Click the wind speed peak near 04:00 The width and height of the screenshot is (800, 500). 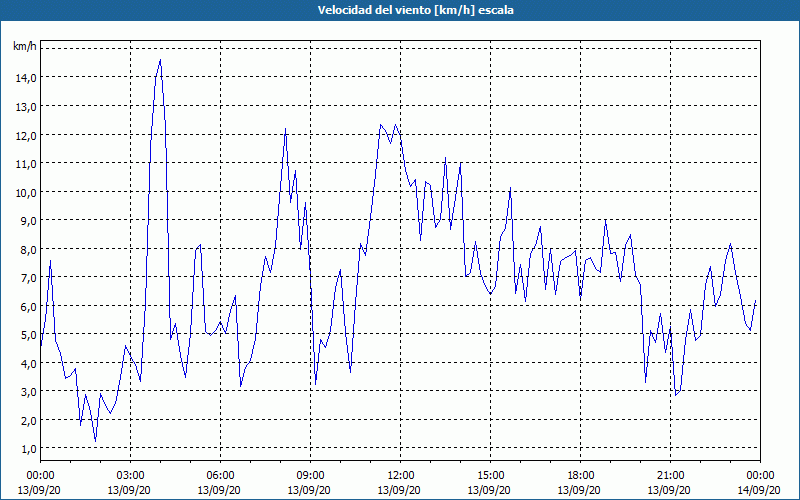pos(160,60)
